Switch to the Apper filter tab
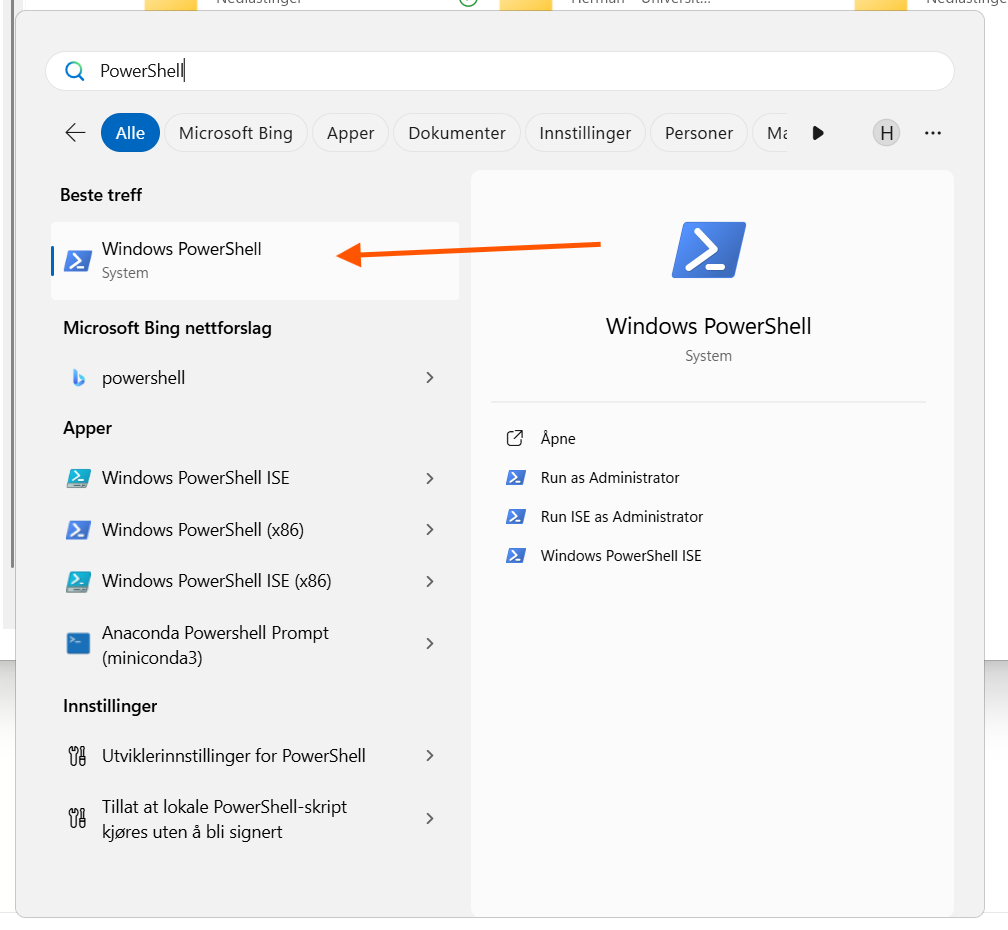1008x930 pixels. point(350,132)
